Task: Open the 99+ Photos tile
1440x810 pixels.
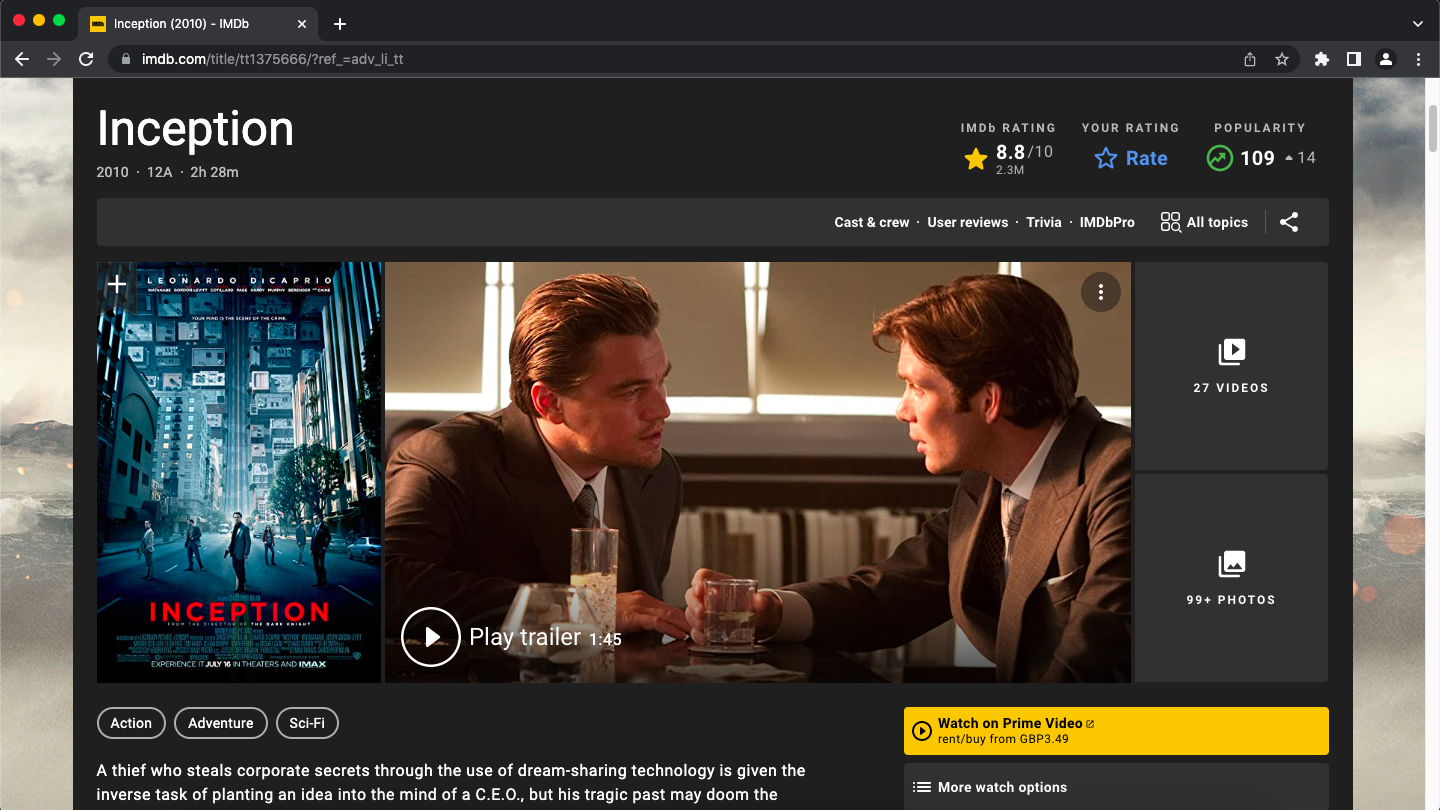Action: (1231, 578)
